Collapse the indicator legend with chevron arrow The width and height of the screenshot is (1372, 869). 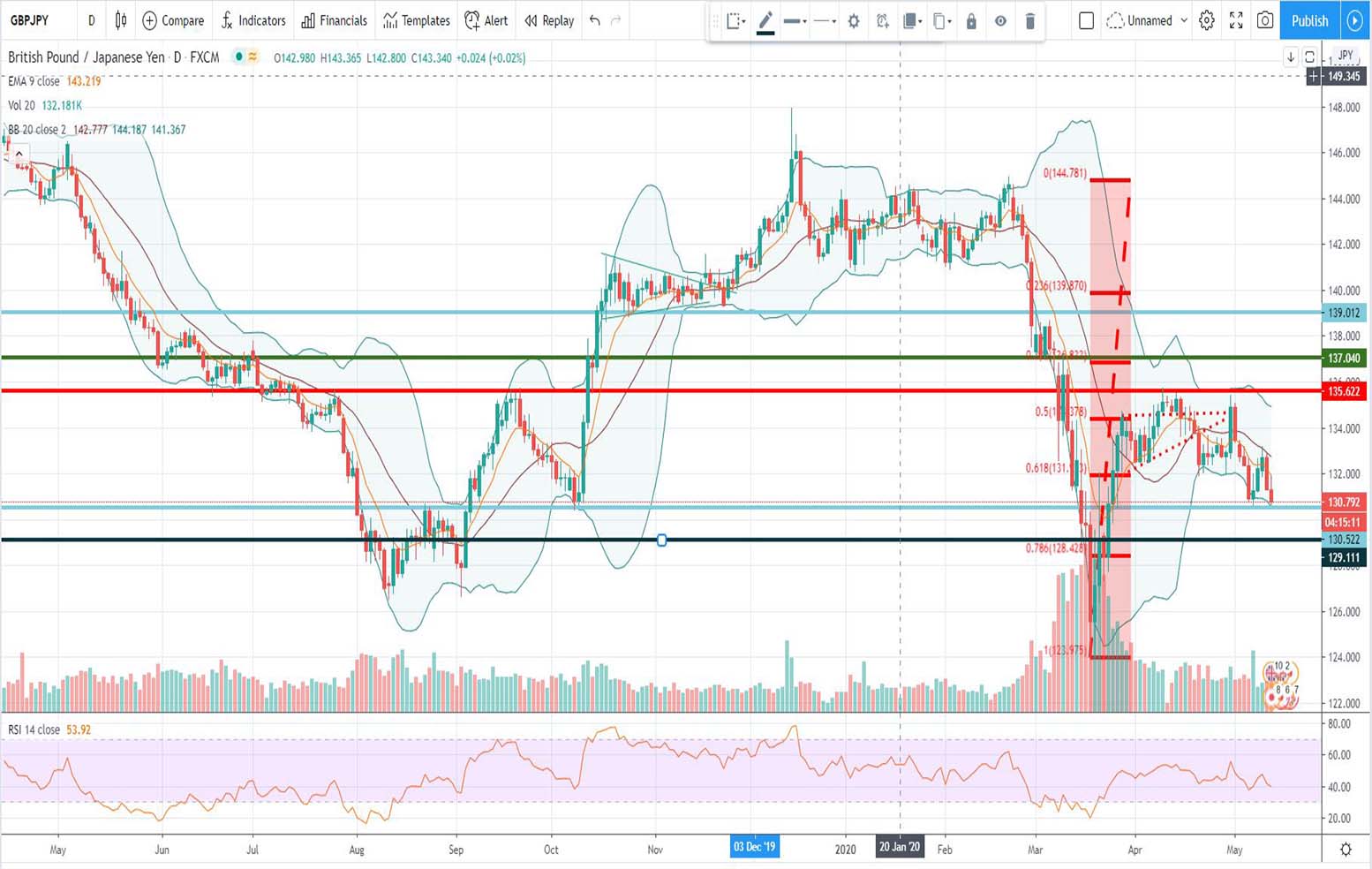(x=19, y=154)
